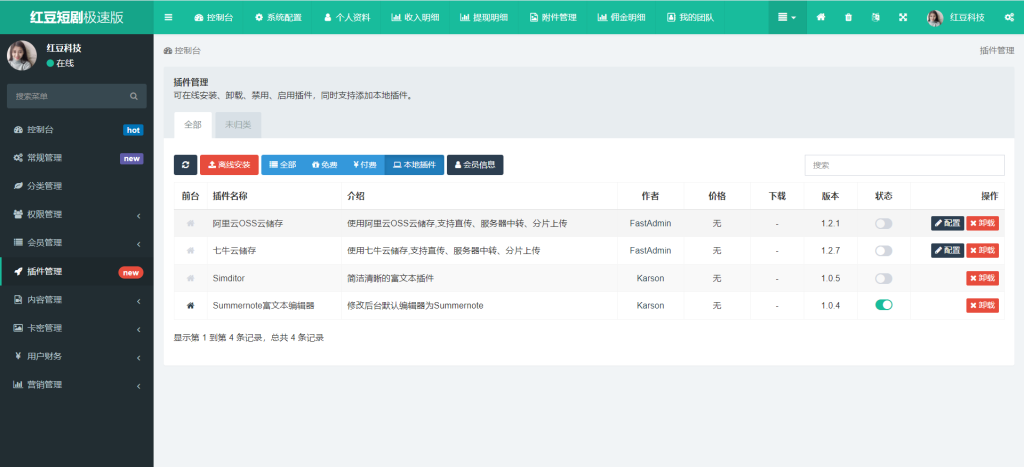Viewport: 1024px width, 467px height.
Task: Open 个人资料 in the top navigation
Action: click(x=347, y=18)
